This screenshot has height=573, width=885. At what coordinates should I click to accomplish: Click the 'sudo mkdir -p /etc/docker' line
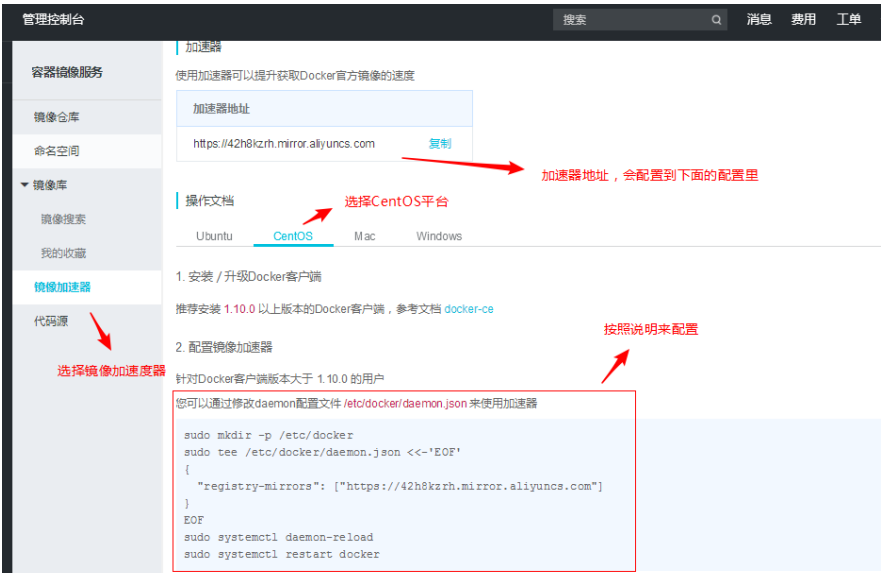[x=269, y=435]
